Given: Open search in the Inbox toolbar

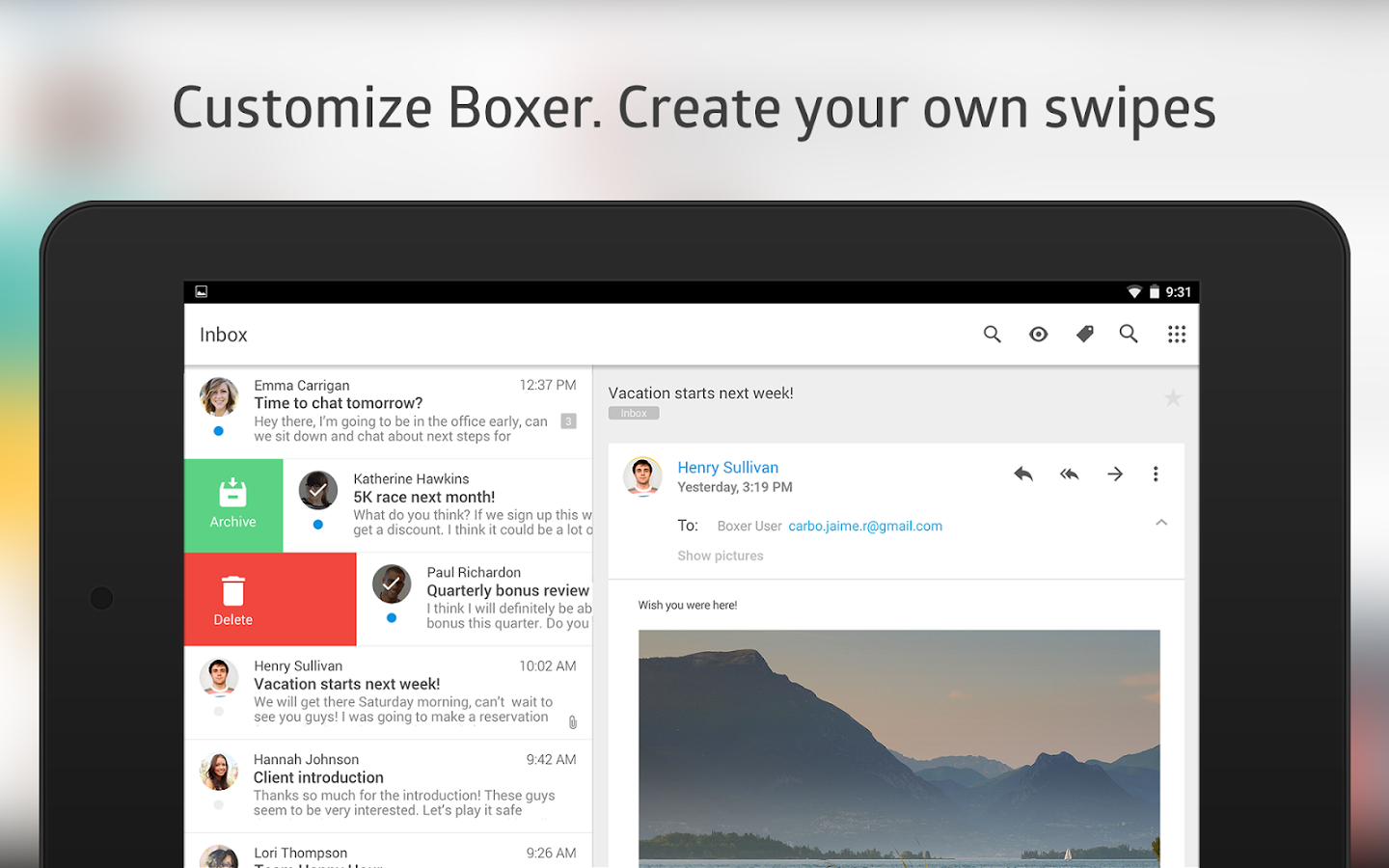Looking at the screenshot, I should [992, 334].
